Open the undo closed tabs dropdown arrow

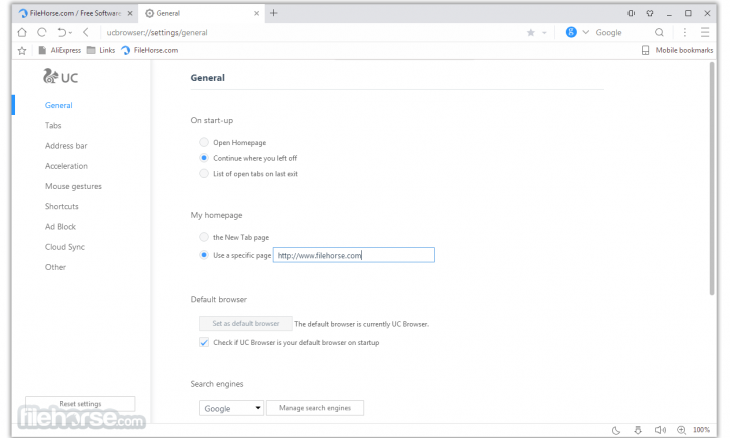71,33
